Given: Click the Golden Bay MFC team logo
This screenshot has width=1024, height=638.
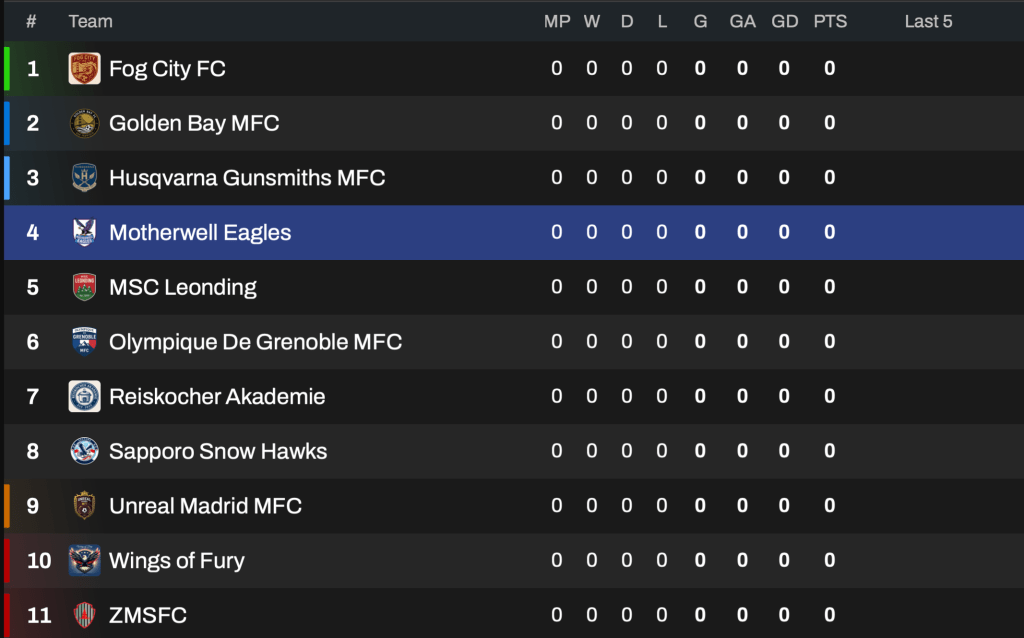Looking at the screenshot, I should point(84,124).
